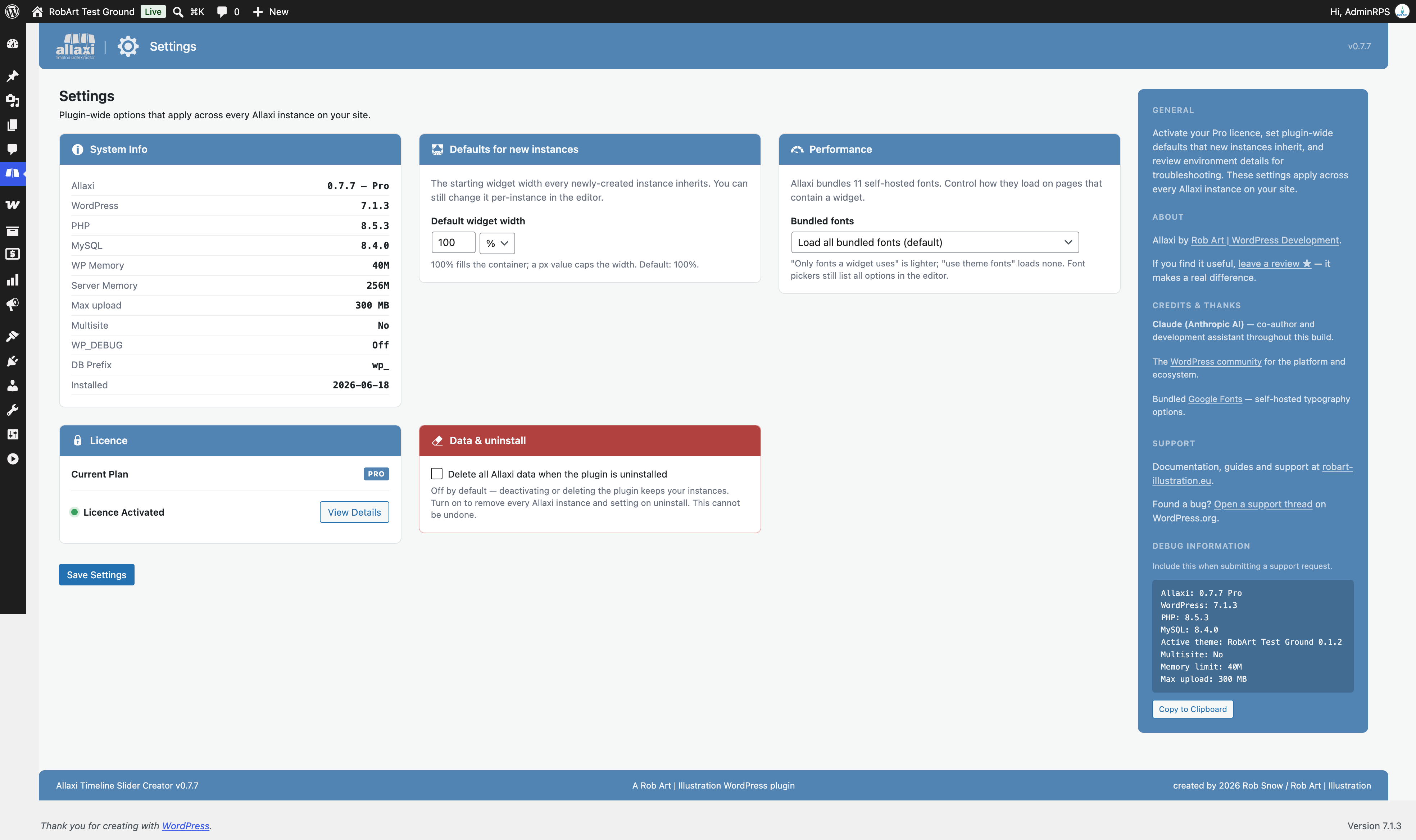The width and height of the screenshot is (1416, 840).
Task: Open Posts via the pushpin sidebar icon
Action: tap(13, 76)
